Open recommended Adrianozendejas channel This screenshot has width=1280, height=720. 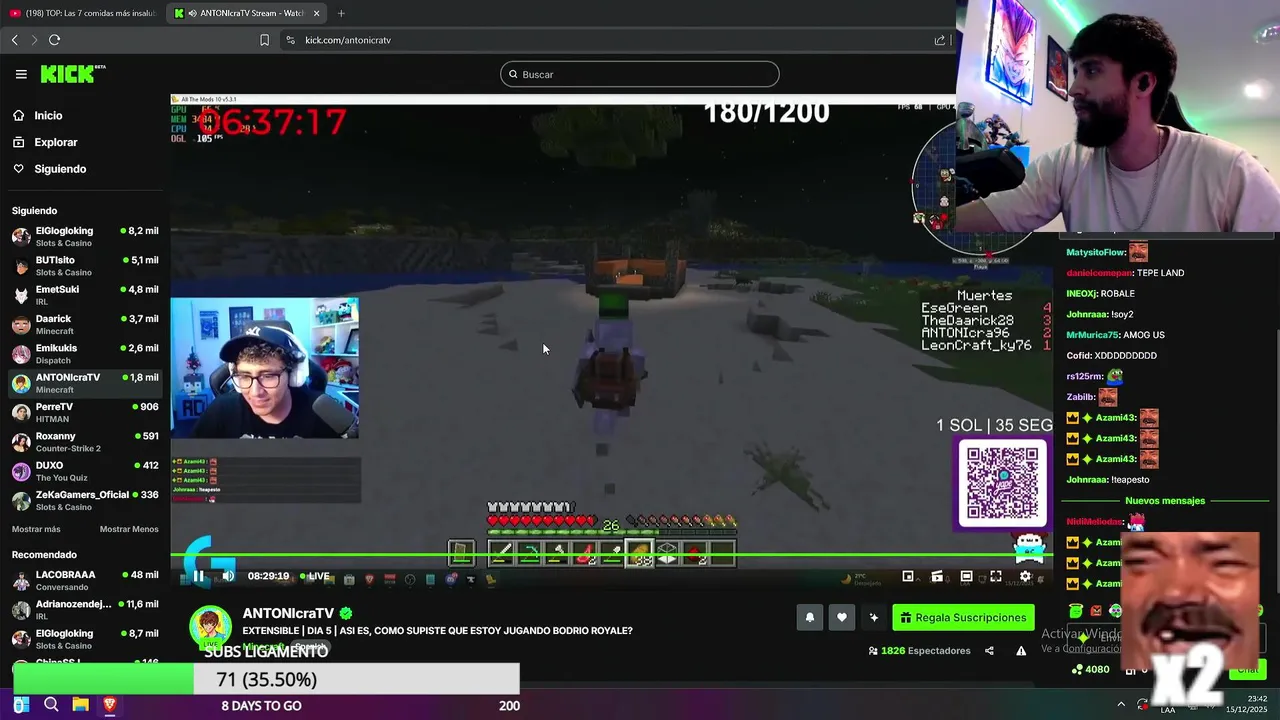click(85, 610)
